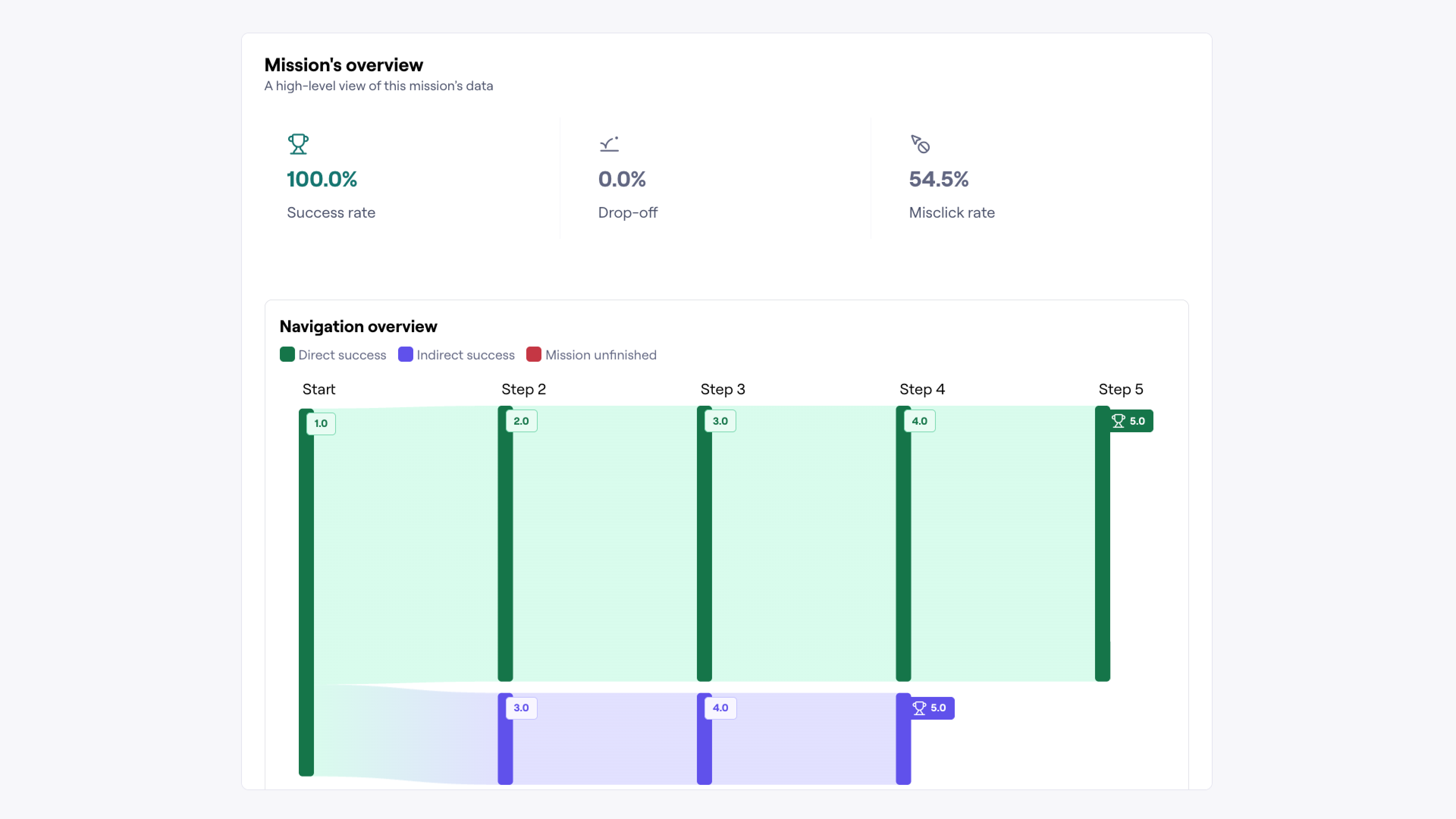Switch to the Step 3 column header

point(722,389)
